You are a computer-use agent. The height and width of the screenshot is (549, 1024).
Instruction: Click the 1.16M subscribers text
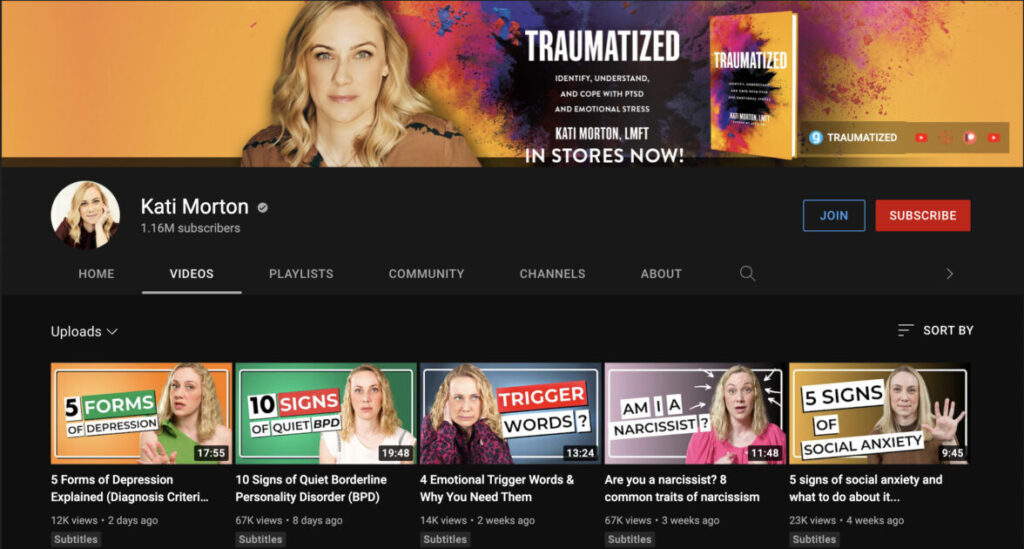point(191,228)
